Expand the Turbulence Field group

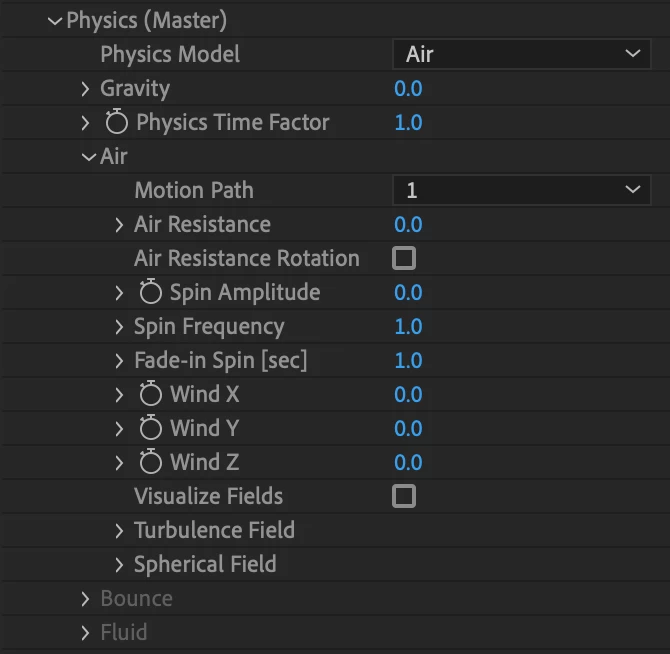(119, 531)
